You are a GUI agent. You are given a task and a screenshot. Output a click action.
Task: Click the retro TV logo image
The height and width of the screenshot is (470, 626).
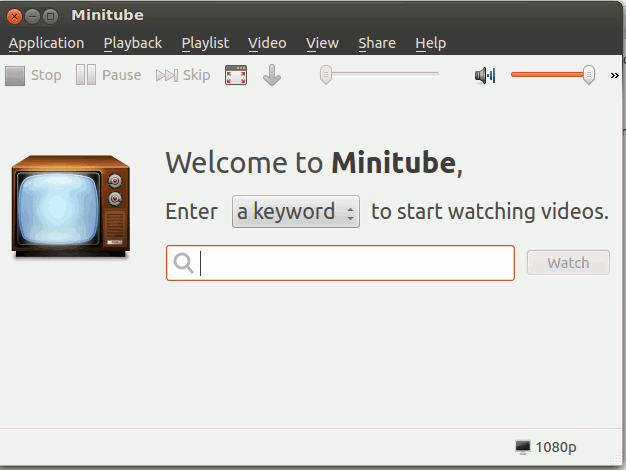pos(71,206)
